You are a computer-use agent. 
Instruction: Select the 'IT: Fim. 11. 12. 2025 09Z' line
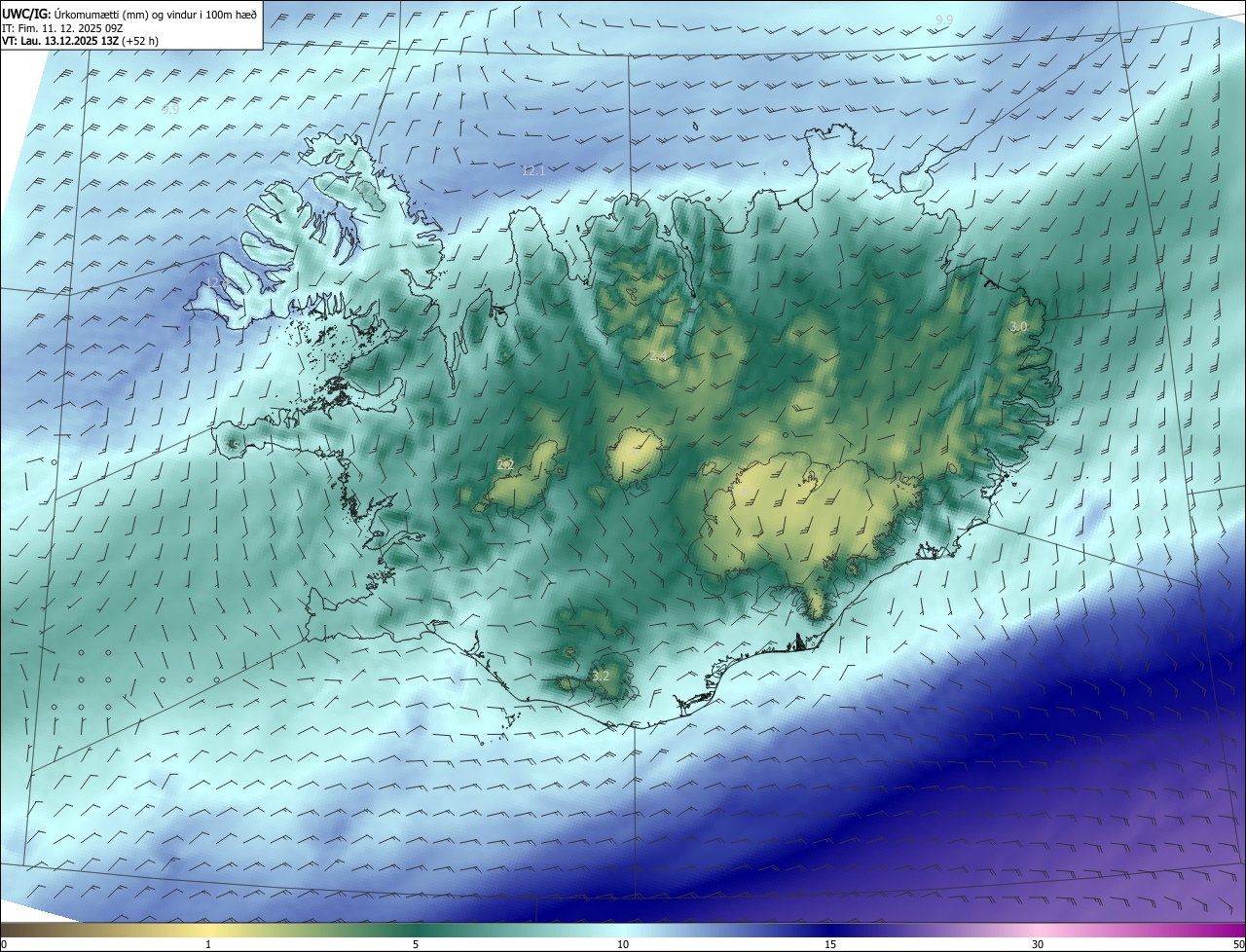pos(62,28)
